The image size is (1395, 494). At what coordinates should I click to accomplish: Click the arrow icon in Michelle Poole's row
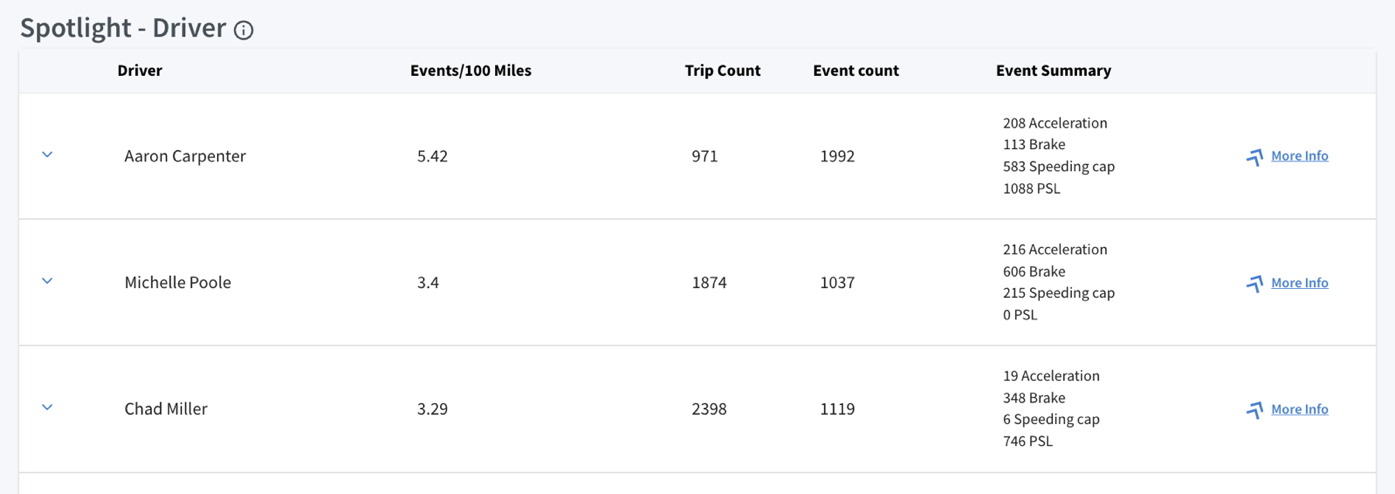[1254, 284]
